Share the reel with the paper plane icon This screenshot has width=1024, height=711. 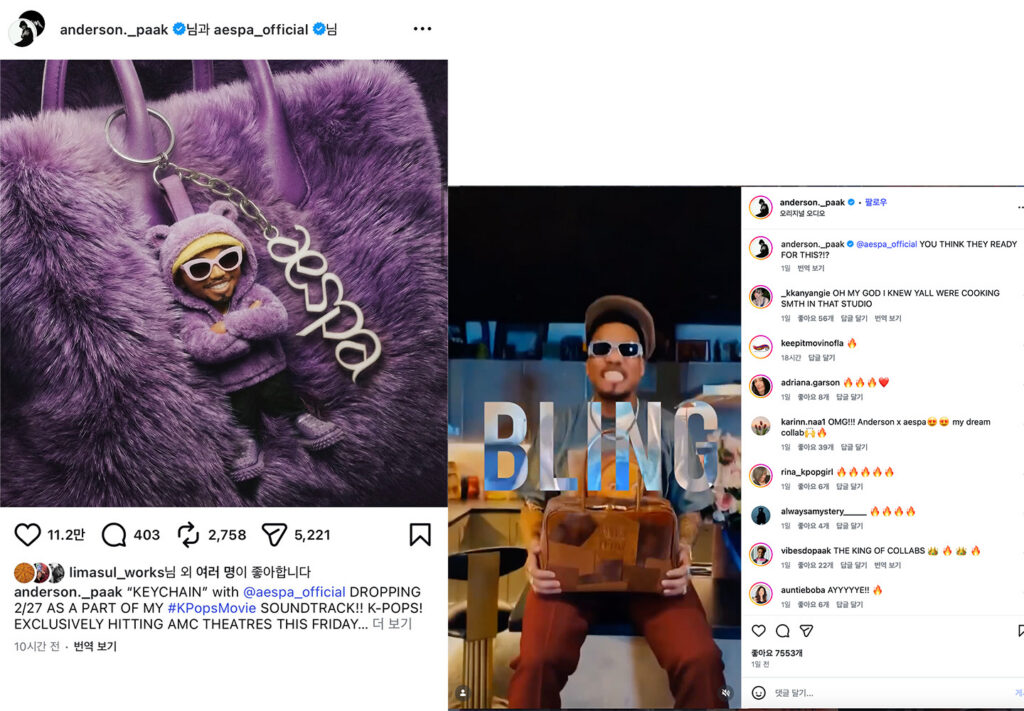[806, 631]
